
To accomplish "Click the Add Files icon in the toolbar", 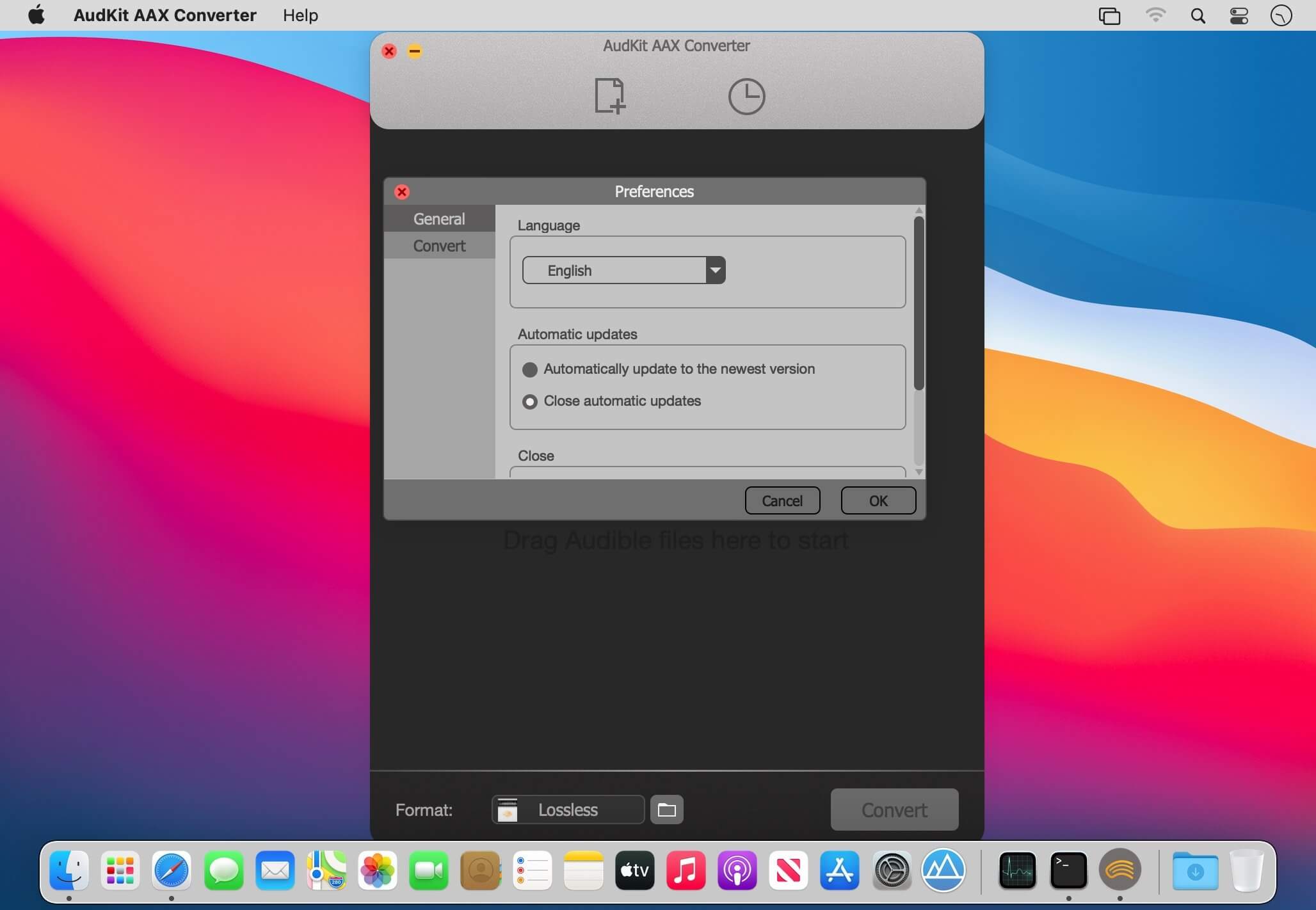I will click(x=609, y=96).
